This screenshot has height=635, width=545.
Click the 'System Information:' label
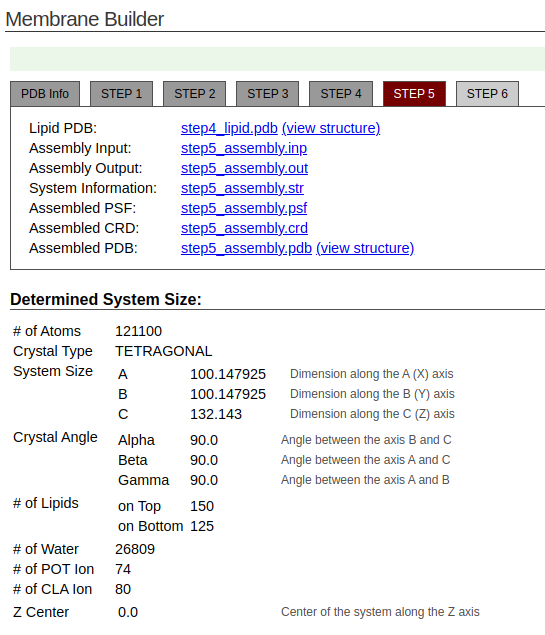tap(93, 188)
